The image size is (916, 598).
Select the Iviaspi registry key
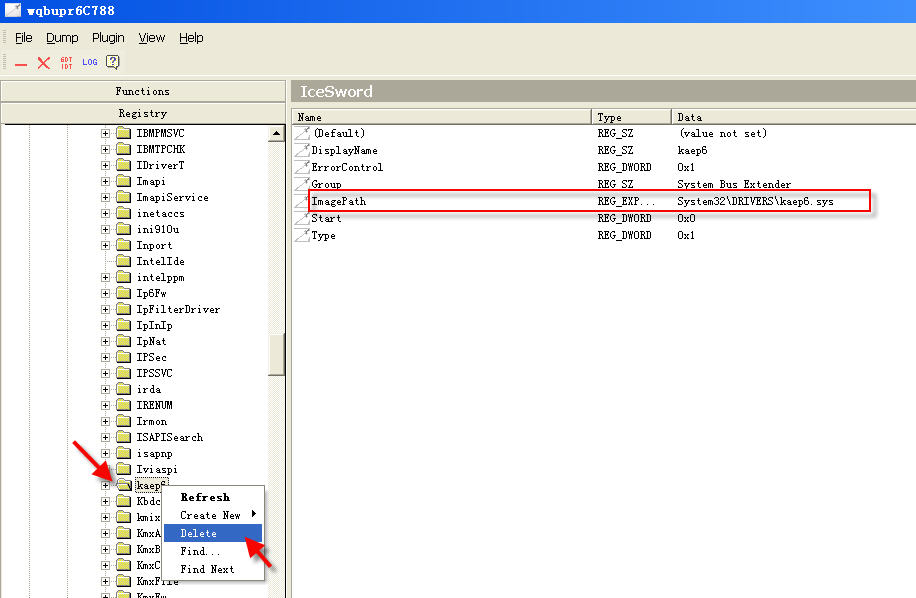pyautogui.click(x=157, y=469)
